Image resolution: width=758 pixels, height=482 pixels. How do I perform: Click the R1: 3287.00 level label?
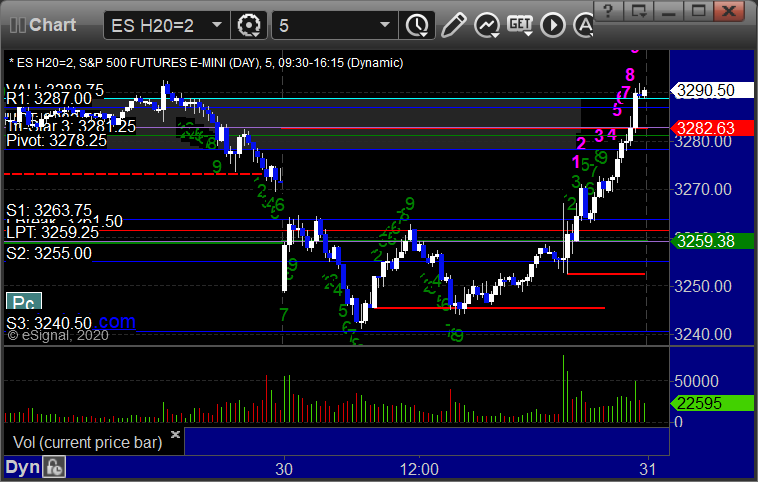pos(49,99)
